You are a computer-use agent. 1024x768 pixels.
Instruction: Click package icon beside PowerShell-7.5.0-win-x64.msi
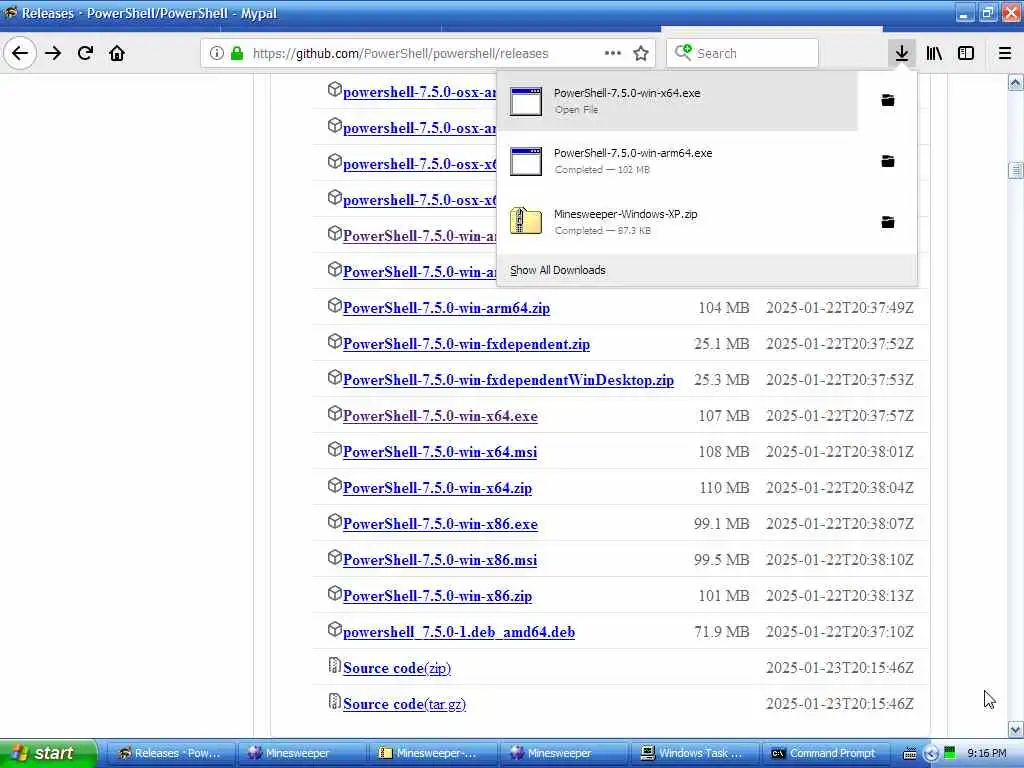pyautogui.click(x=334, y=449)
